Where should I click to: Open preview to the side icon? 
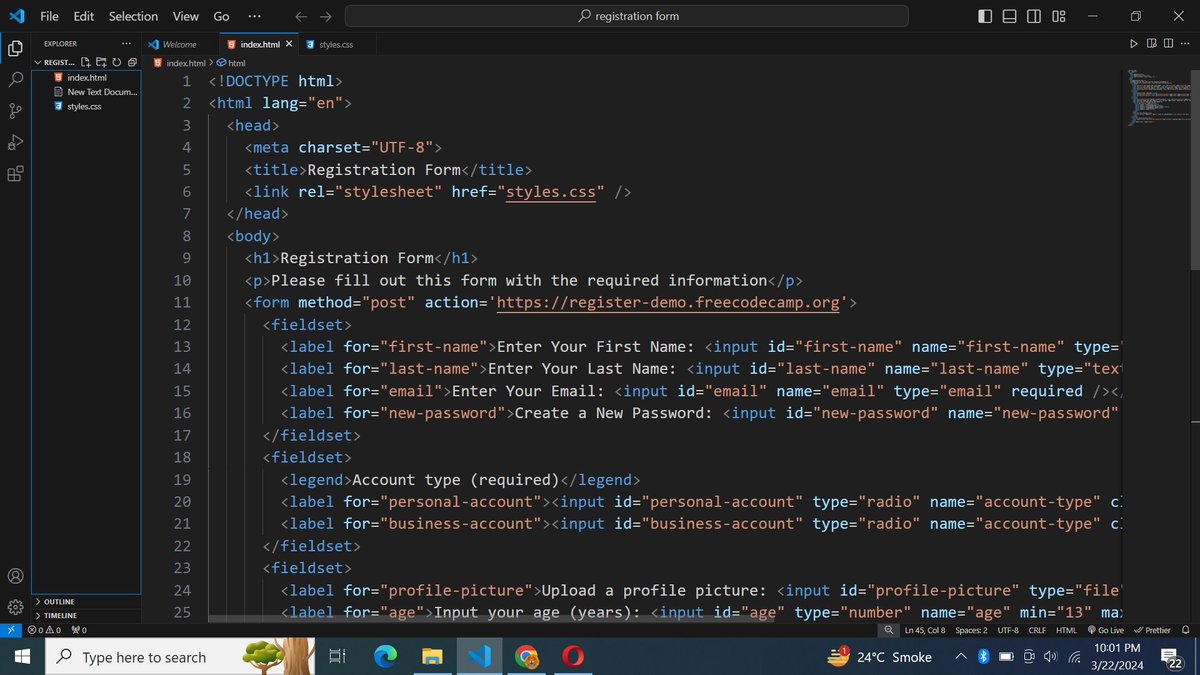(x=1152, y=44)
